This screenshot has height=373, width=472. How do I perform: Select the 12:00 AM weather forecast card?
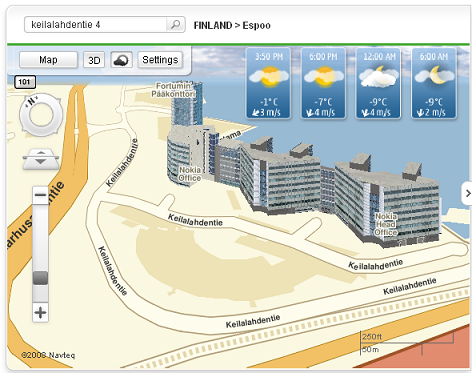pyautogui.click(x=378, y=83)
